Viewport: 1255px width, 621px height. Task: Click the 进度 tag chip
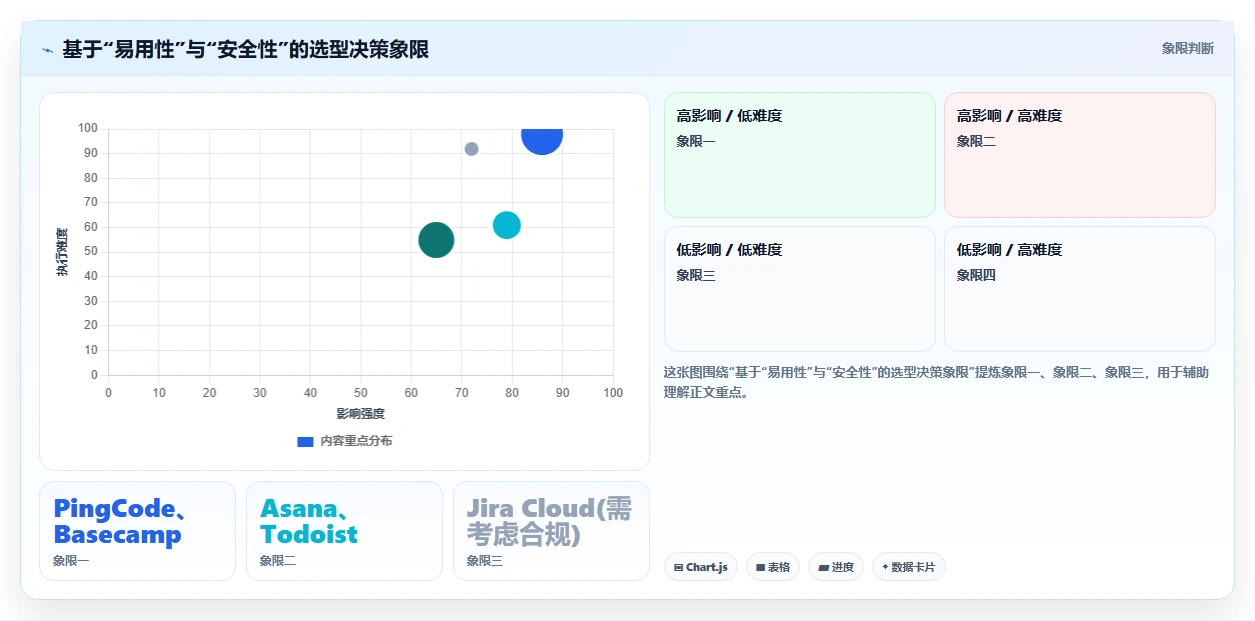[x=836, y=567]
